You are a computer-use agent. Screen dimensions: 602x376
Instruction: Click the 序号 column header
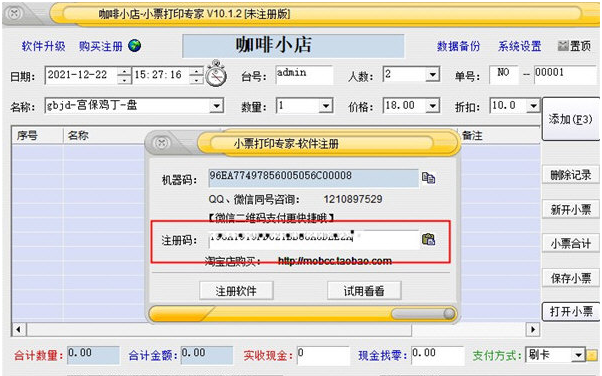(x=38, y=136)
